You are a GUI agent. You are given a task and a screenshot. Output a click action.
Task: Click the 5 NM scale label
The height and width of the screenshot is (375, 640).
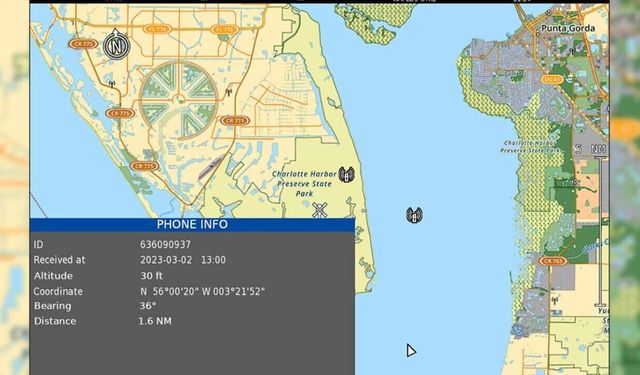(x=590, y=149)
